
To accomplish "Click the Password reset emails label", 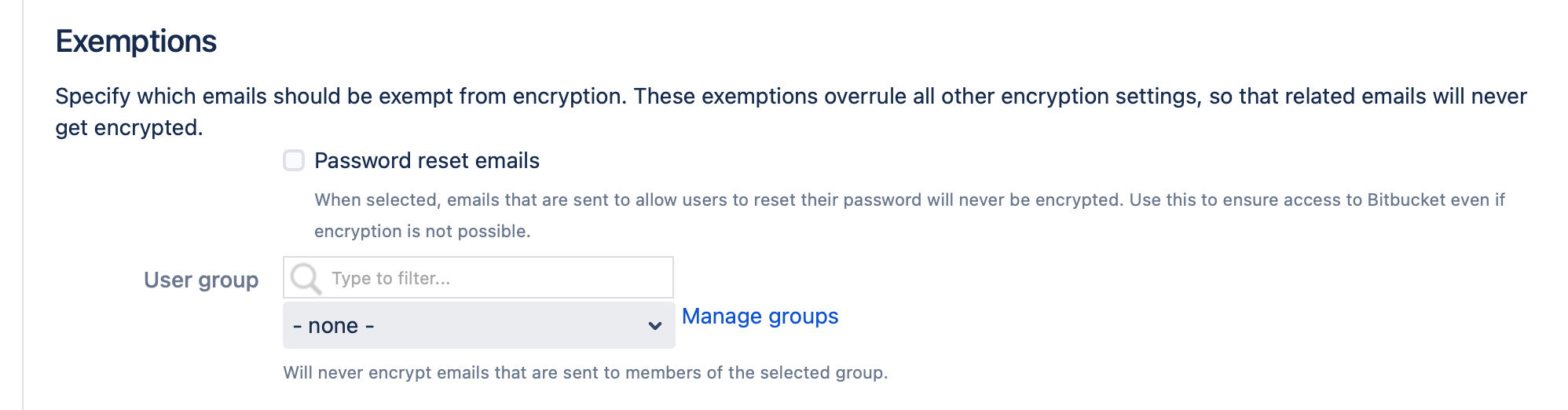I will [427, 161].
